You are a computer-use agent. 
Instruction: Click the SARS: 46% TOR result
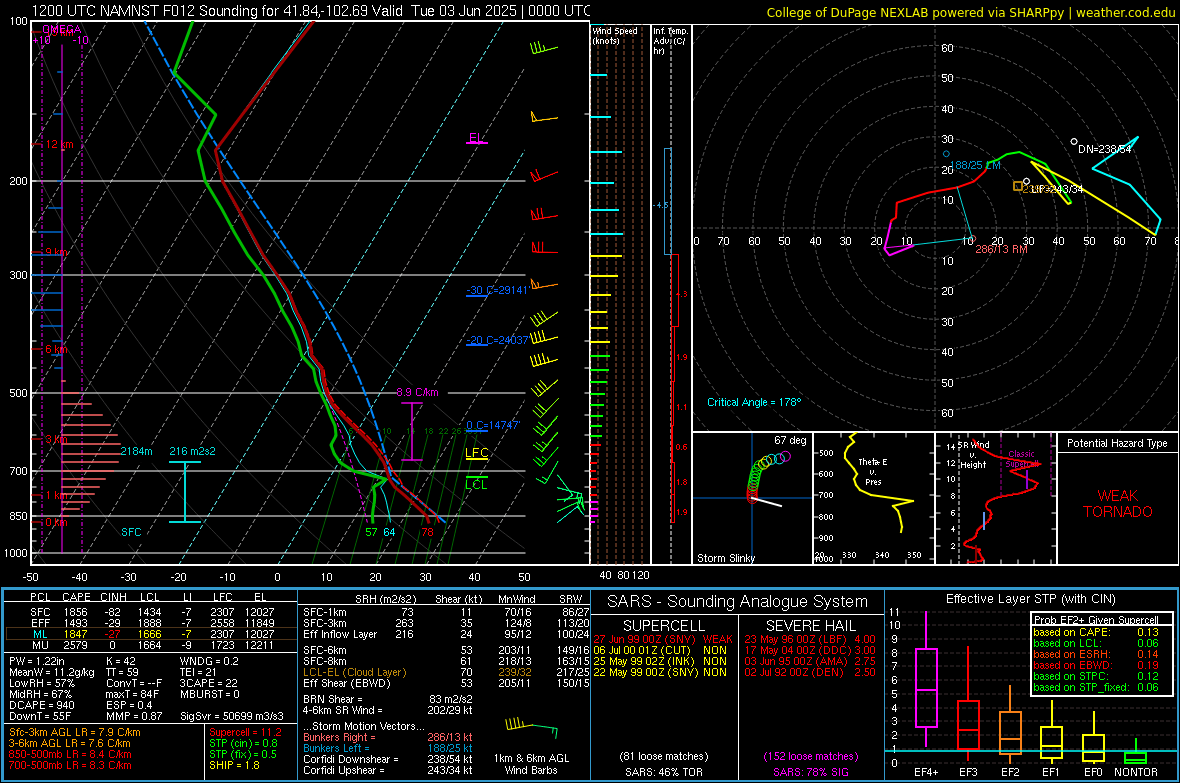point(663,772)
